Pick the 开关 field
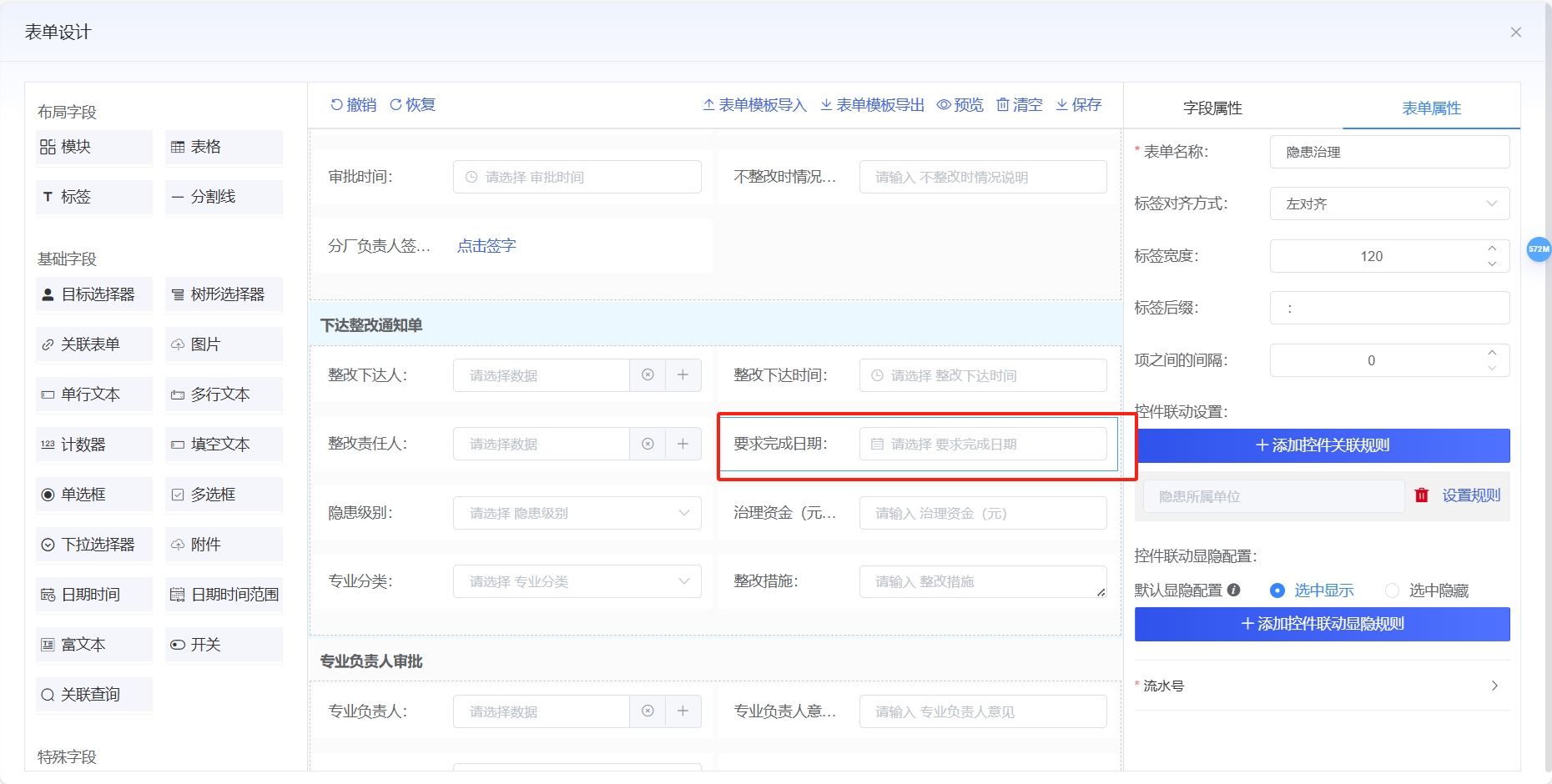 pyautogui.click(x=224, y=645)
